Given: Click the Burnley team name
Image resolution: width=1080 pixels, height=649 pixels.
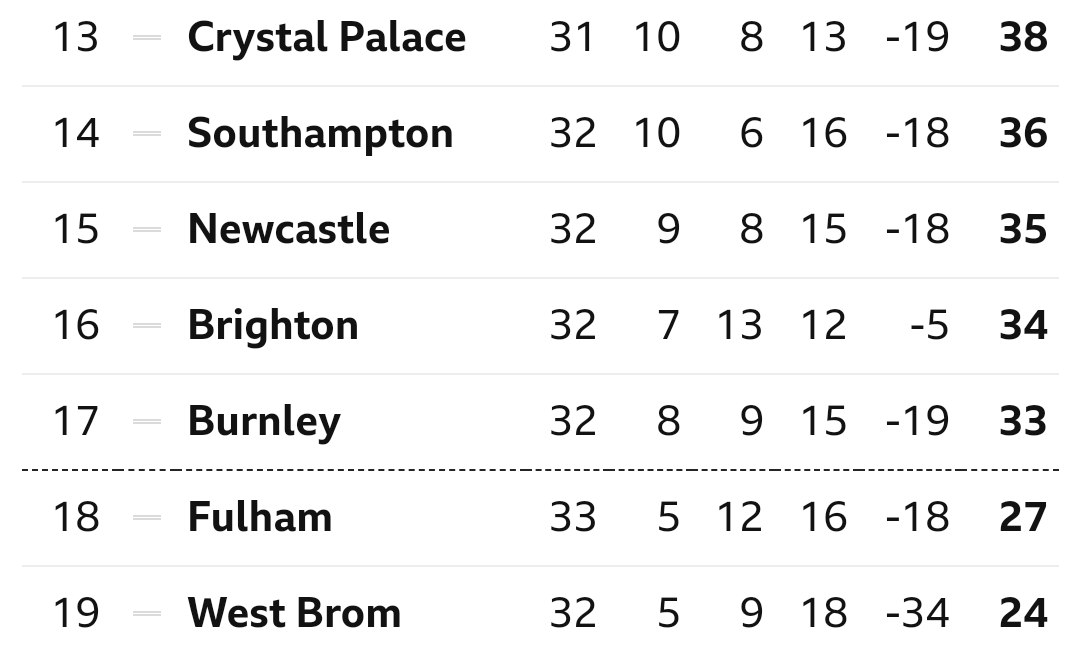Looking at the screenshot, I should (x=264, y=422).
